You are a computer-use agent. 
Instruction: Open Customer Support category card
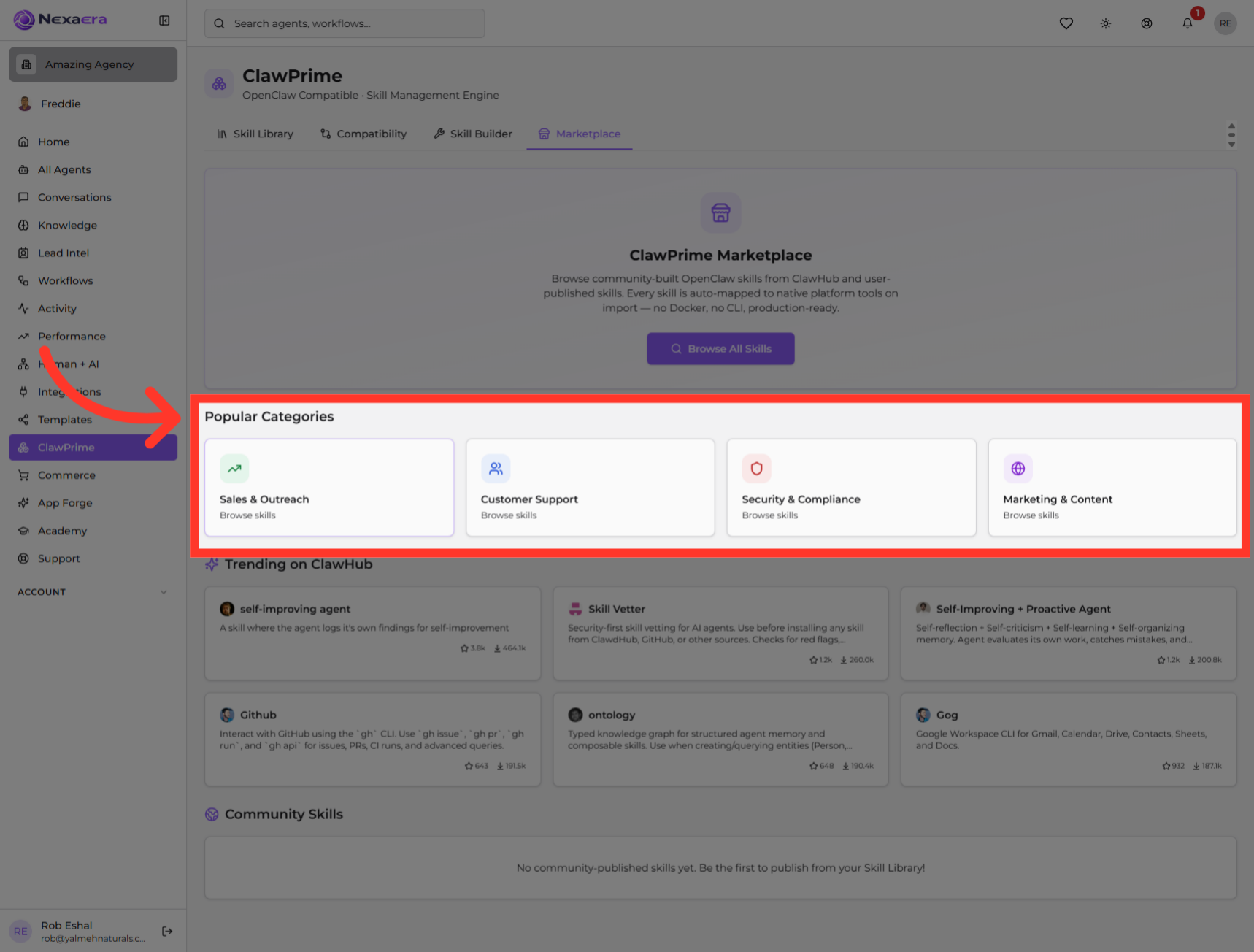590,488
